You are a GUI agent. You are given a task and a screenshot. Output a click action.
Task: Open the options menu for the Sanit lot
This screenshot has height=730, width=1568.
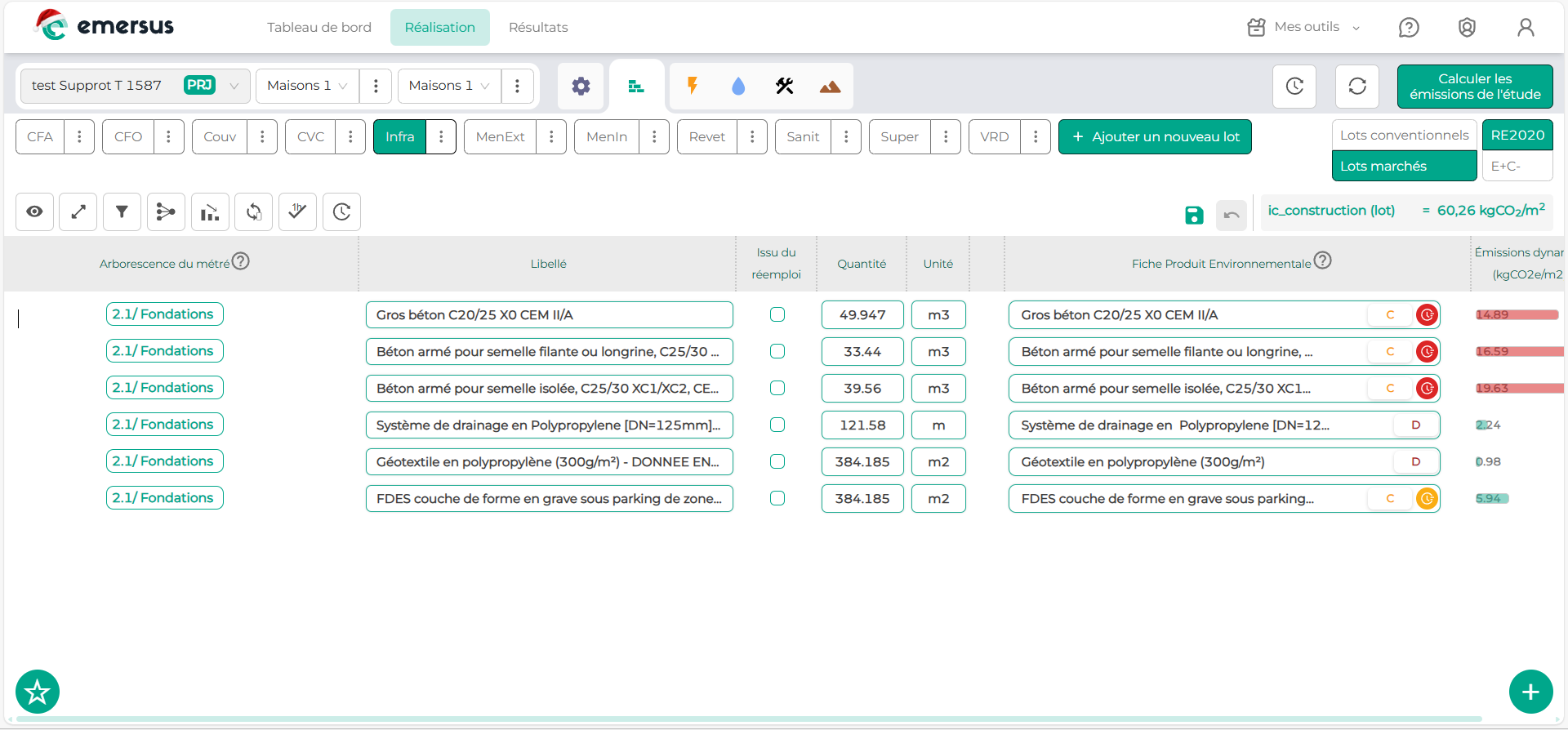point(846,136)
